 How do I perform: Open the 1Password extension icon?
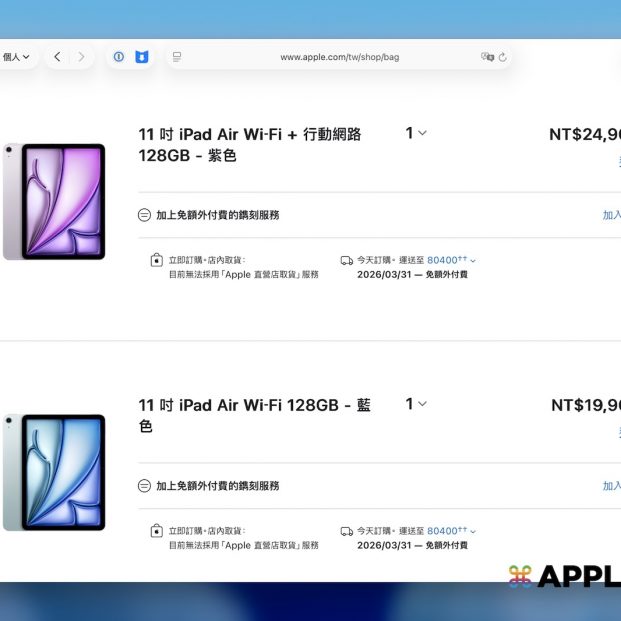click(118, 57)
